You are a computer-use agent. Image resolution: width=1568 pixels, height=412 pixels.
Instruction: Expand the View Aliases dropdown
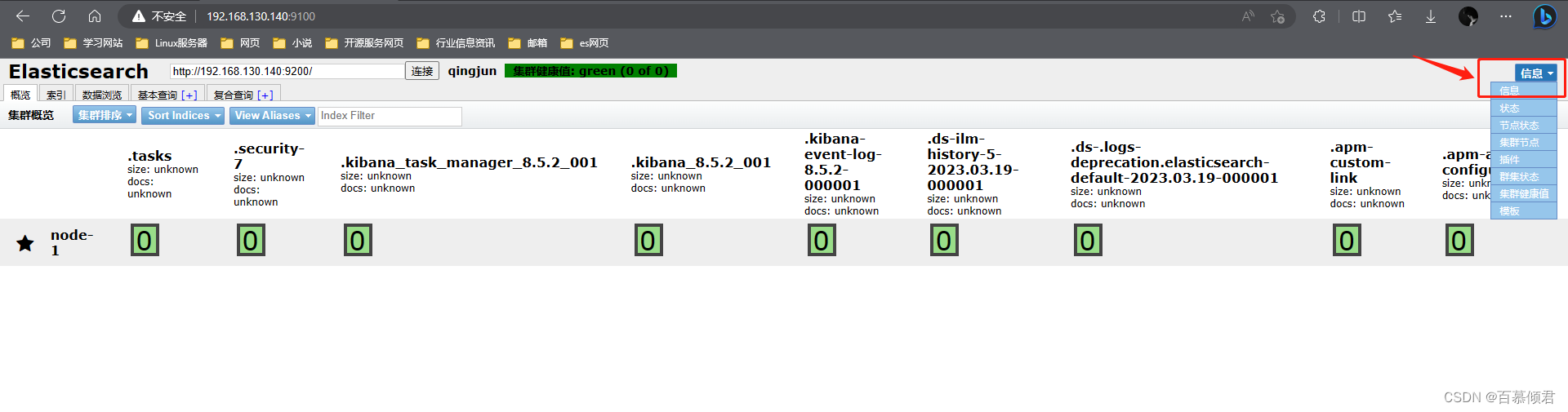[272, 116]
